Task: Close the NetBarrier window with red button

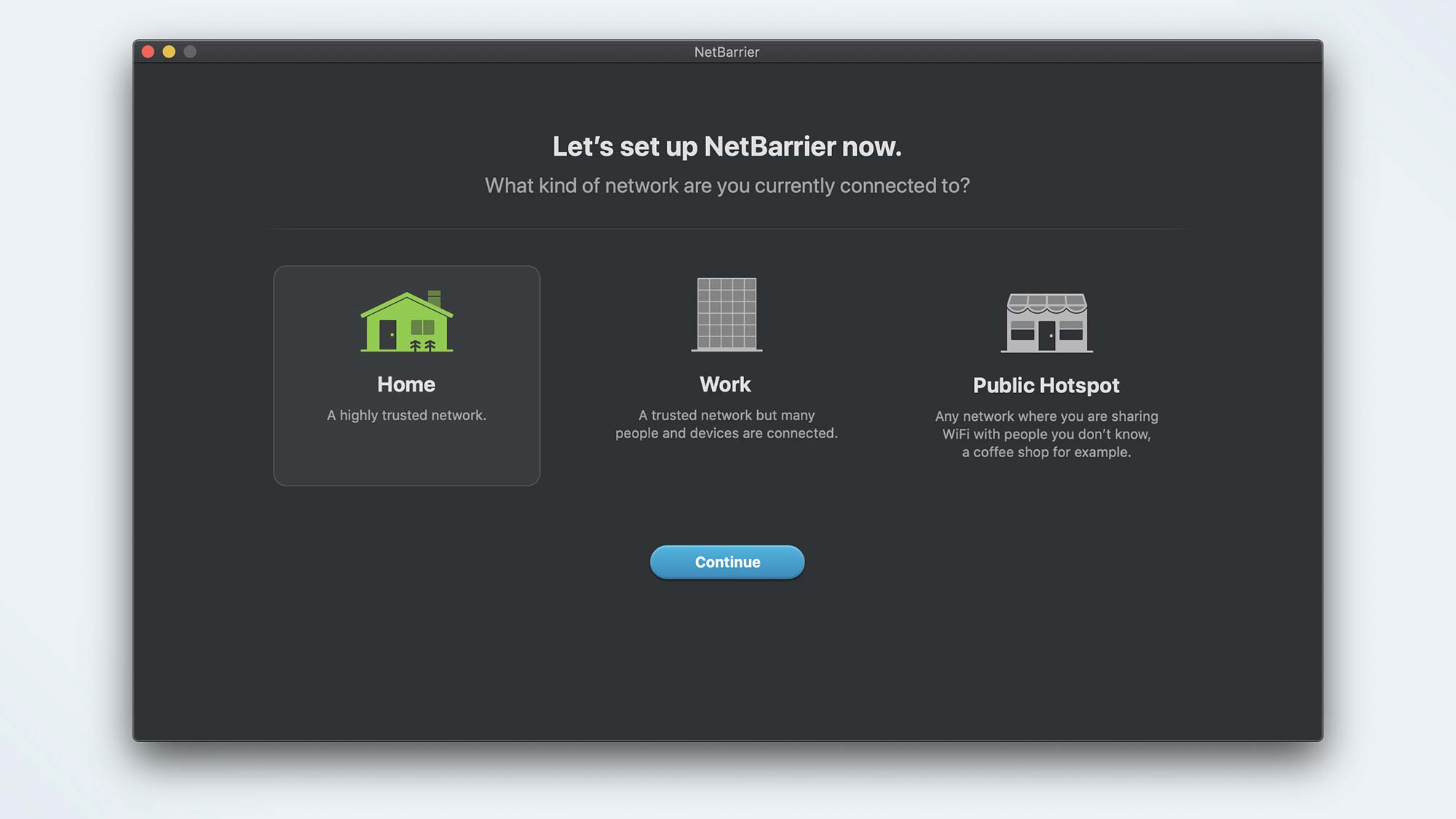Action: [148, 52]
